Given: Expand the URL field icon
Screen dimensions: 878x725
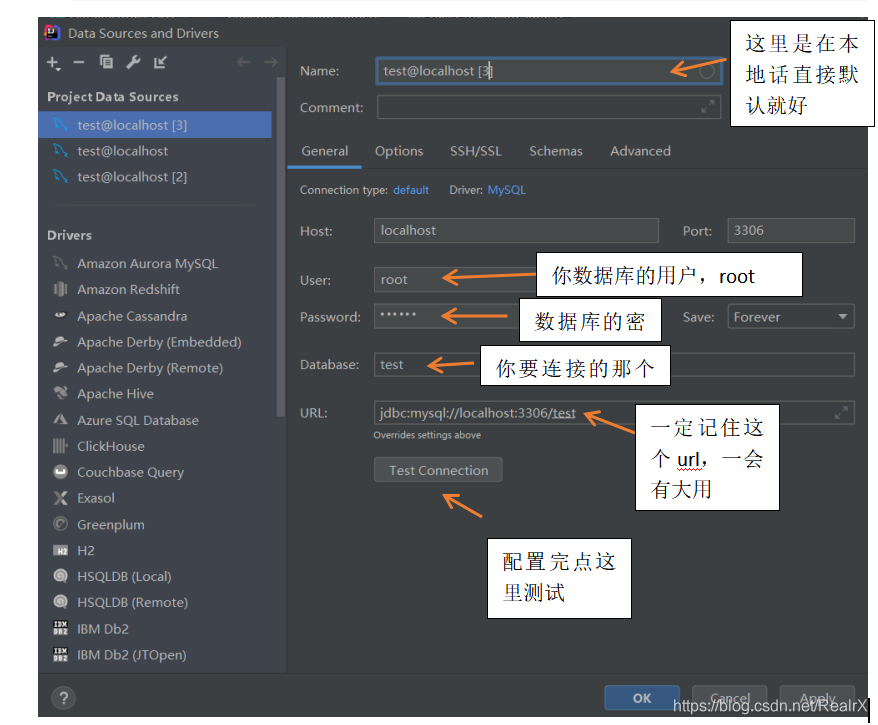Looking at the screenshot, I should coord(841,413).
